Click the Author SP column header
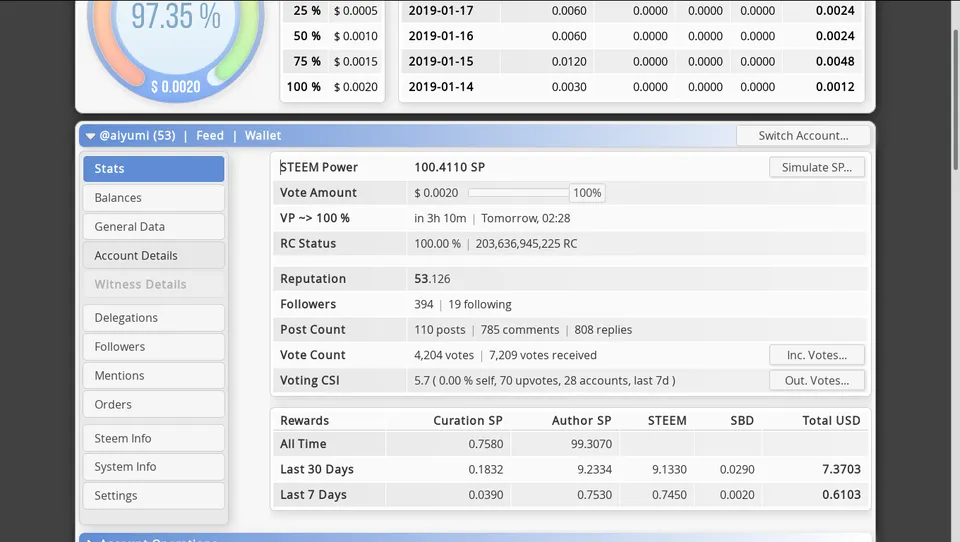Image resolution: width=960 pixels, height=542 pixels. [x=581, y=421]
